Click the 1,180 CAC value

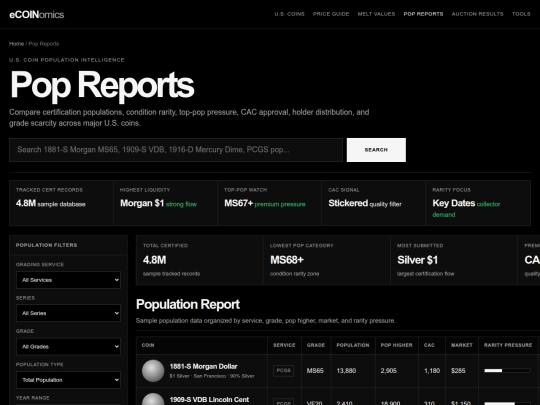click(x=432, y=371)
